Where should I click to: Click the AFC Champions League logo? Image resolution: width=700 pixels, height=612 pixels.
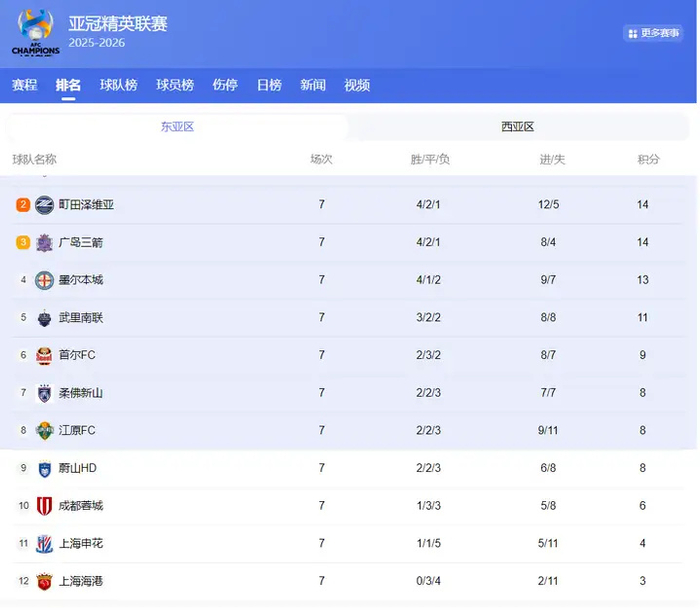(x=36, y=32)
